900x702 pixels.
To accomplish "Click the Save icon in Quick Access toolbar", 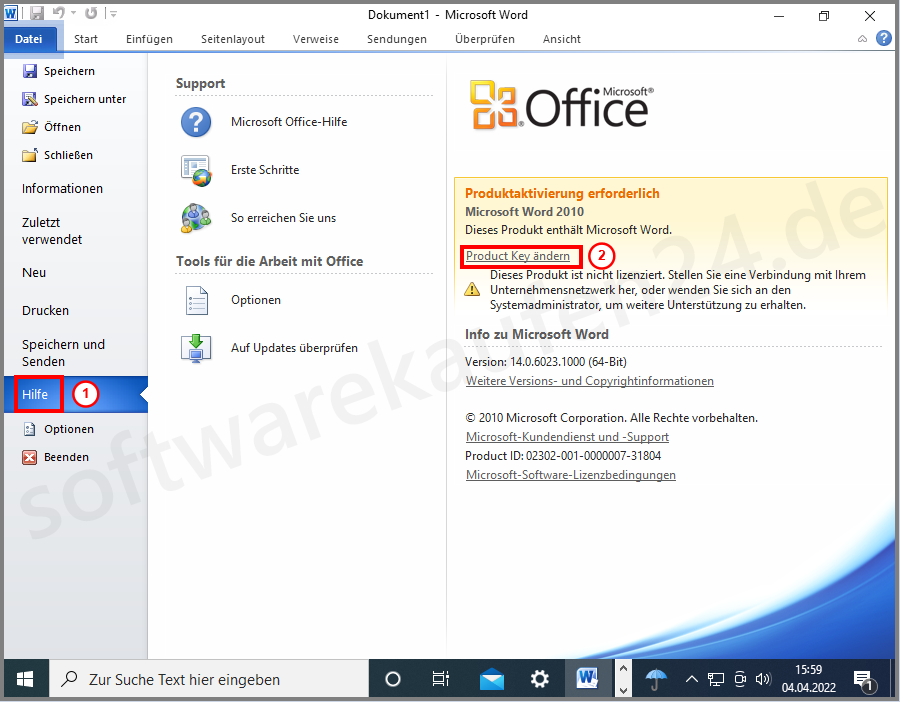I will pos(37,13).
